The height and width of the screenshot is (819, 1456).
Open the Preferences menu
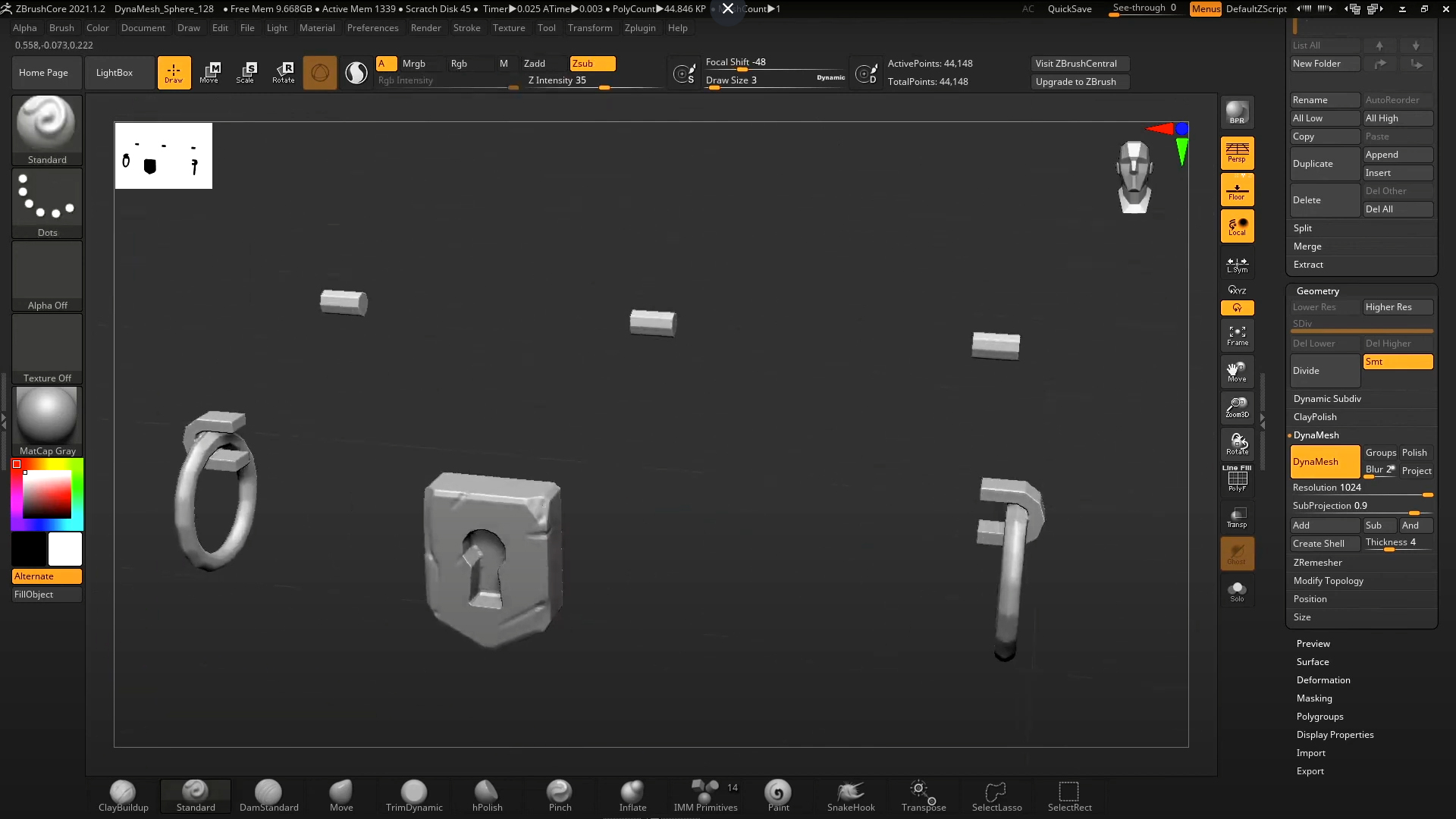coord(372,28)
